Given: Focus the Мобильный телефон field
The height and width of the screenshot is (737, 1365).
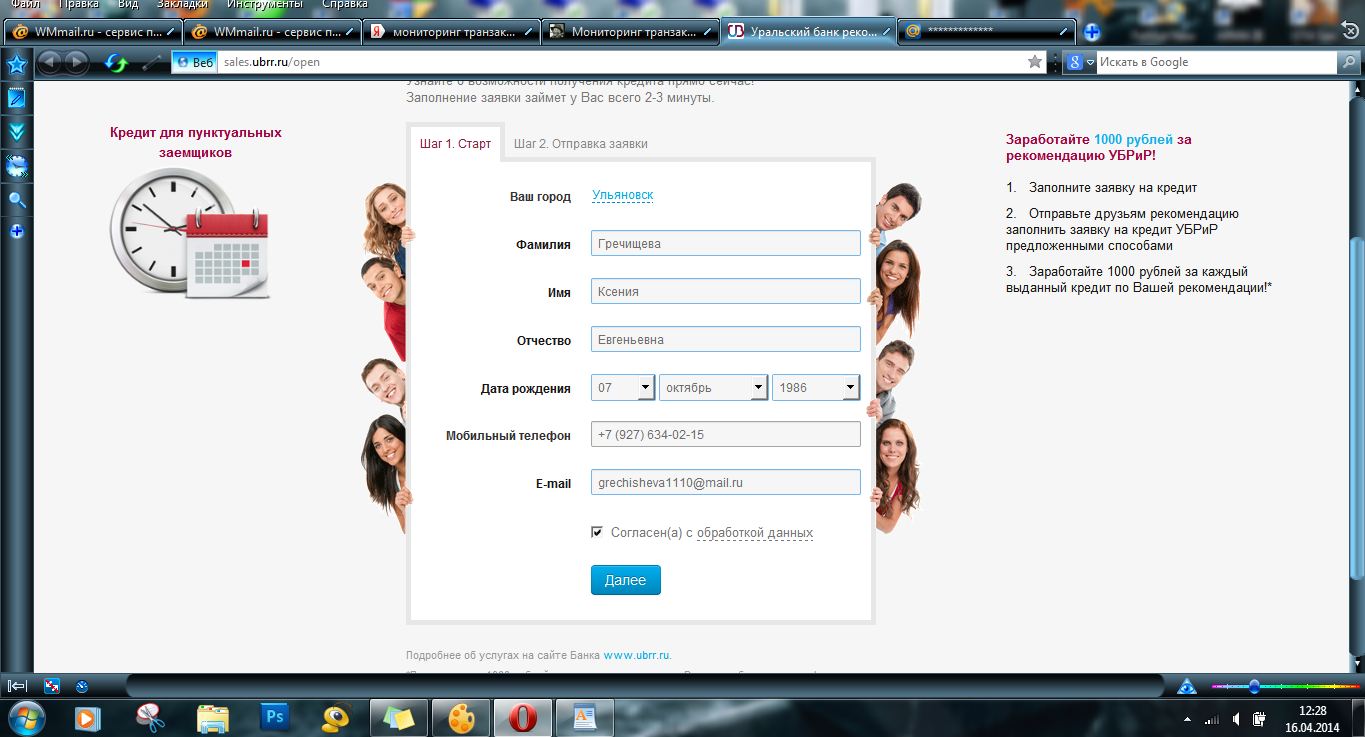Looking at the screenshot, I should [726, 435].
